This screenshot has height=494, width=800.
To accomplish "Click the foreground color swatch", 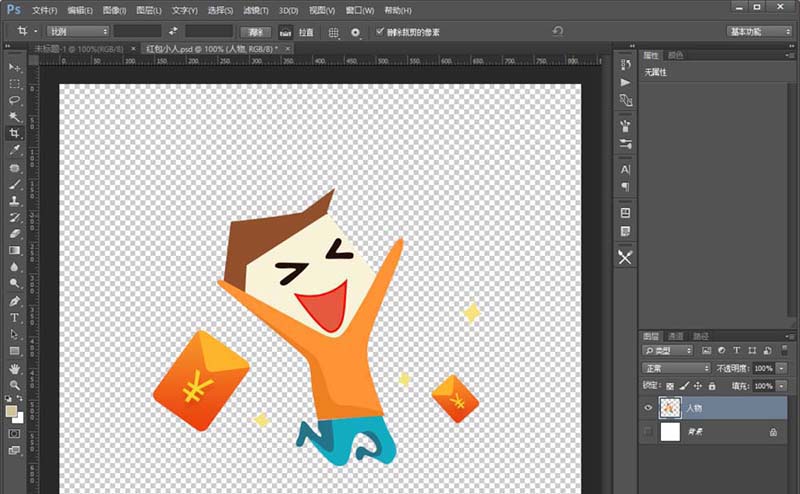I will coord(11,411).
